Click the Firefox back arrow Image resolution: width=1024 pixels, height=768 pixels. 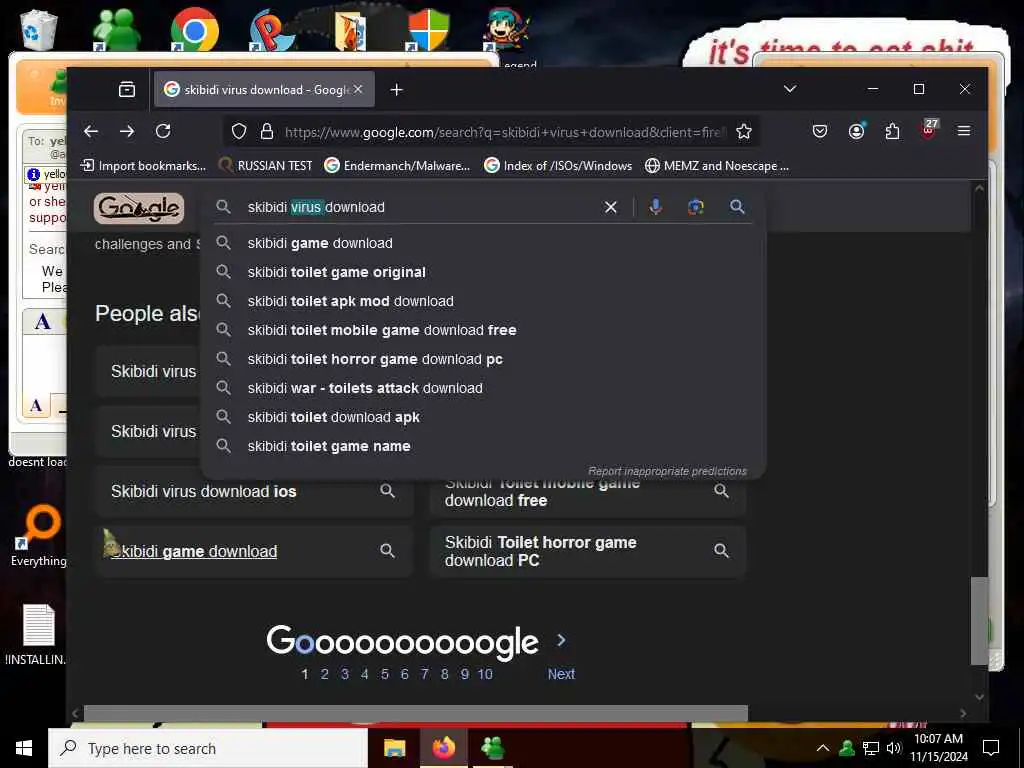[x=91, y=131]
